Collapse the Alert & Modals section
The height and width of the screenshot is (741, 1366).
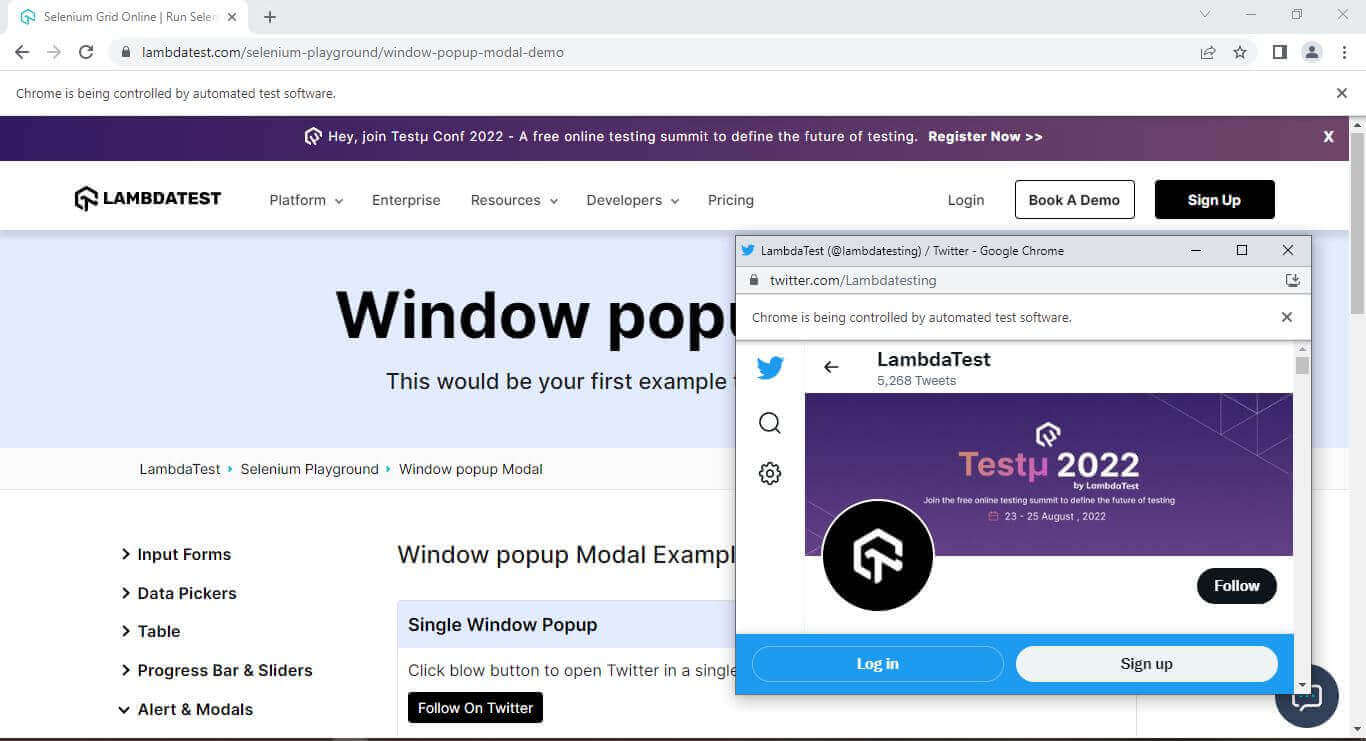(x=194, y=709)
